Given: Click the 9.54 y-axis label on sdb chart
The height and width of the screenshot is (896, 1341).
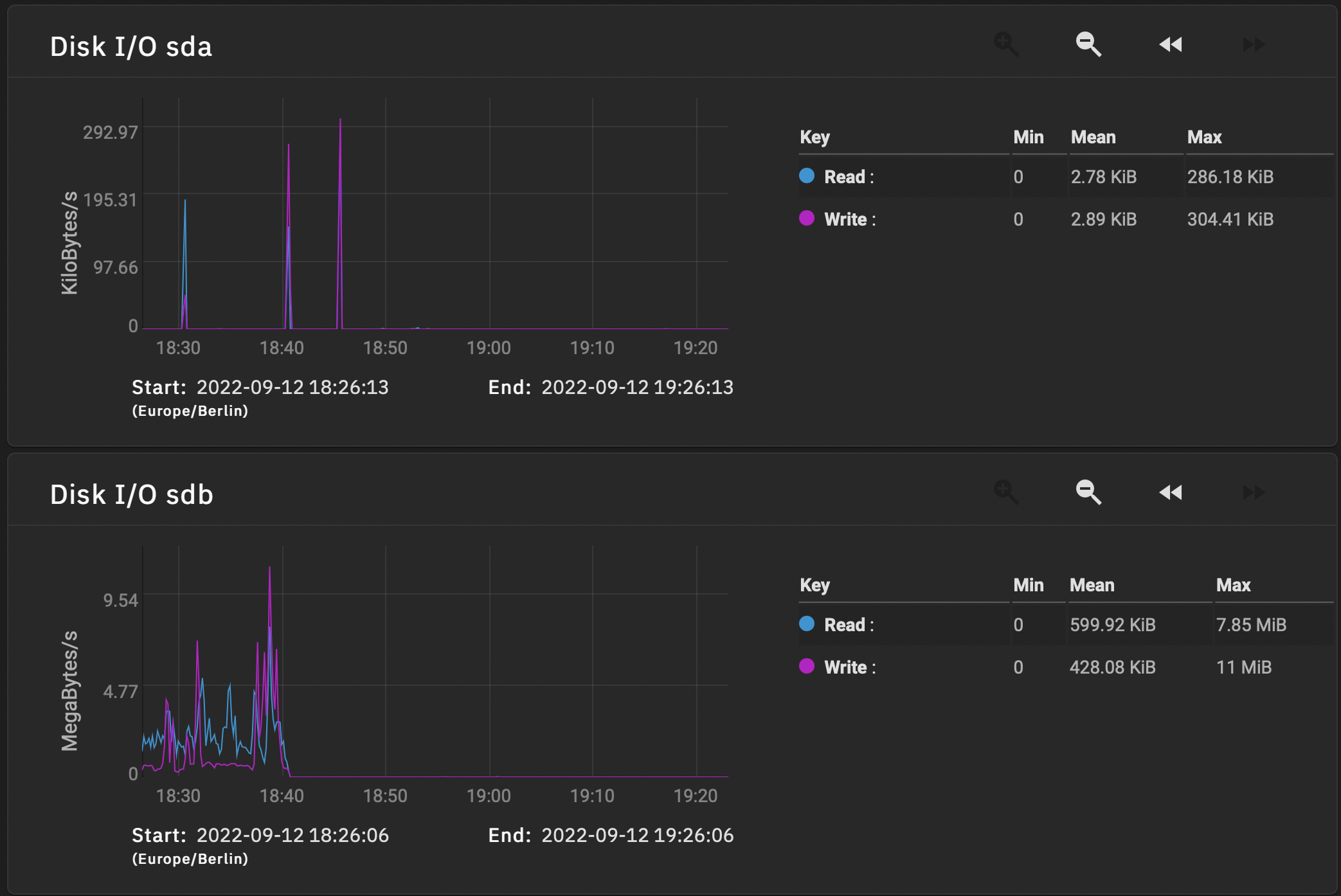Looking at the screenshot, I should [x=121, y=600].
